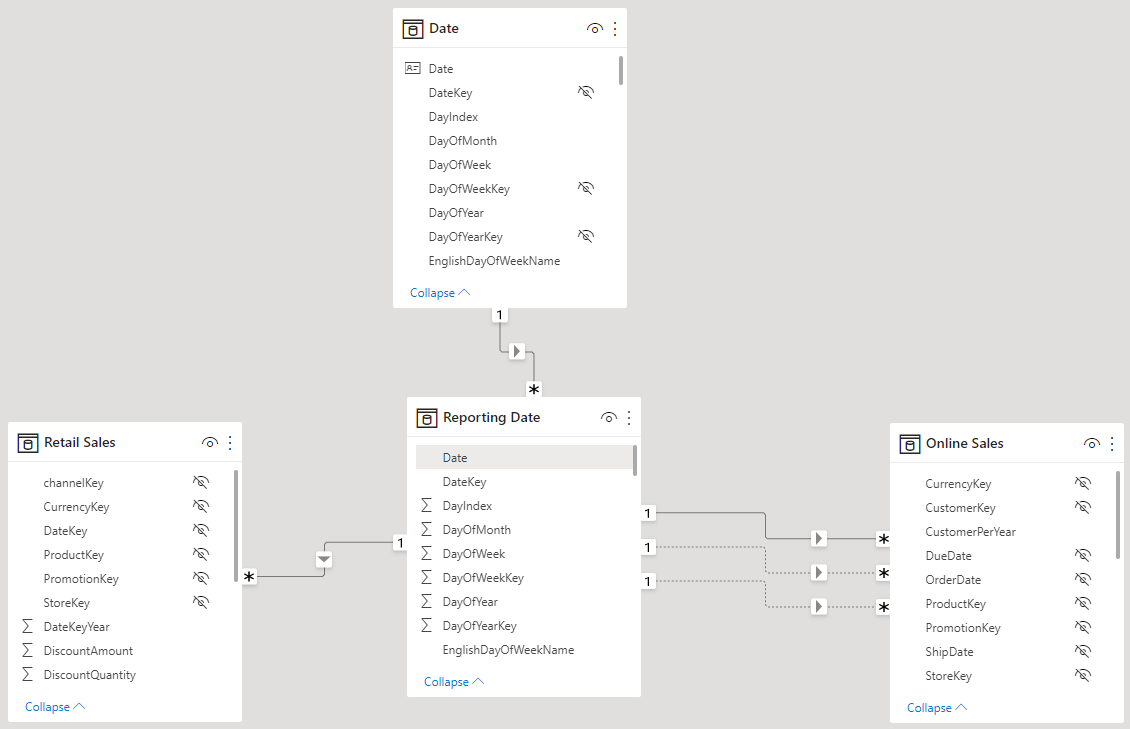Select DateKey field in Reporting Date table
This screenshot has width=1130, height=729.
click(x=464, y=482)
